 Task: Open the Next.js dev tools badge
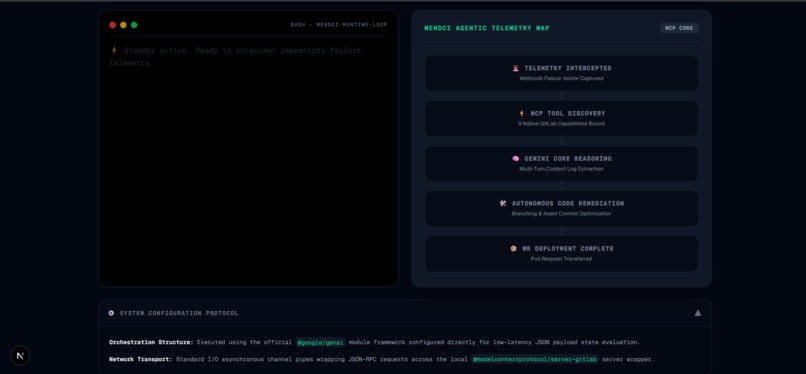point(20,356)
